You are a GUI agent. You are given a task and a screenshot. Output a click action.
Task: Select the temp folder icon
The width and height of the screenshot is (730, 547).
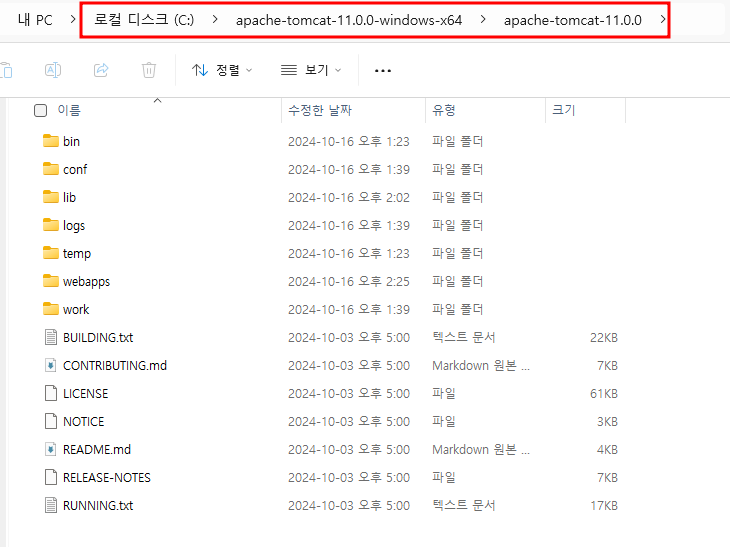click(51, 253)
